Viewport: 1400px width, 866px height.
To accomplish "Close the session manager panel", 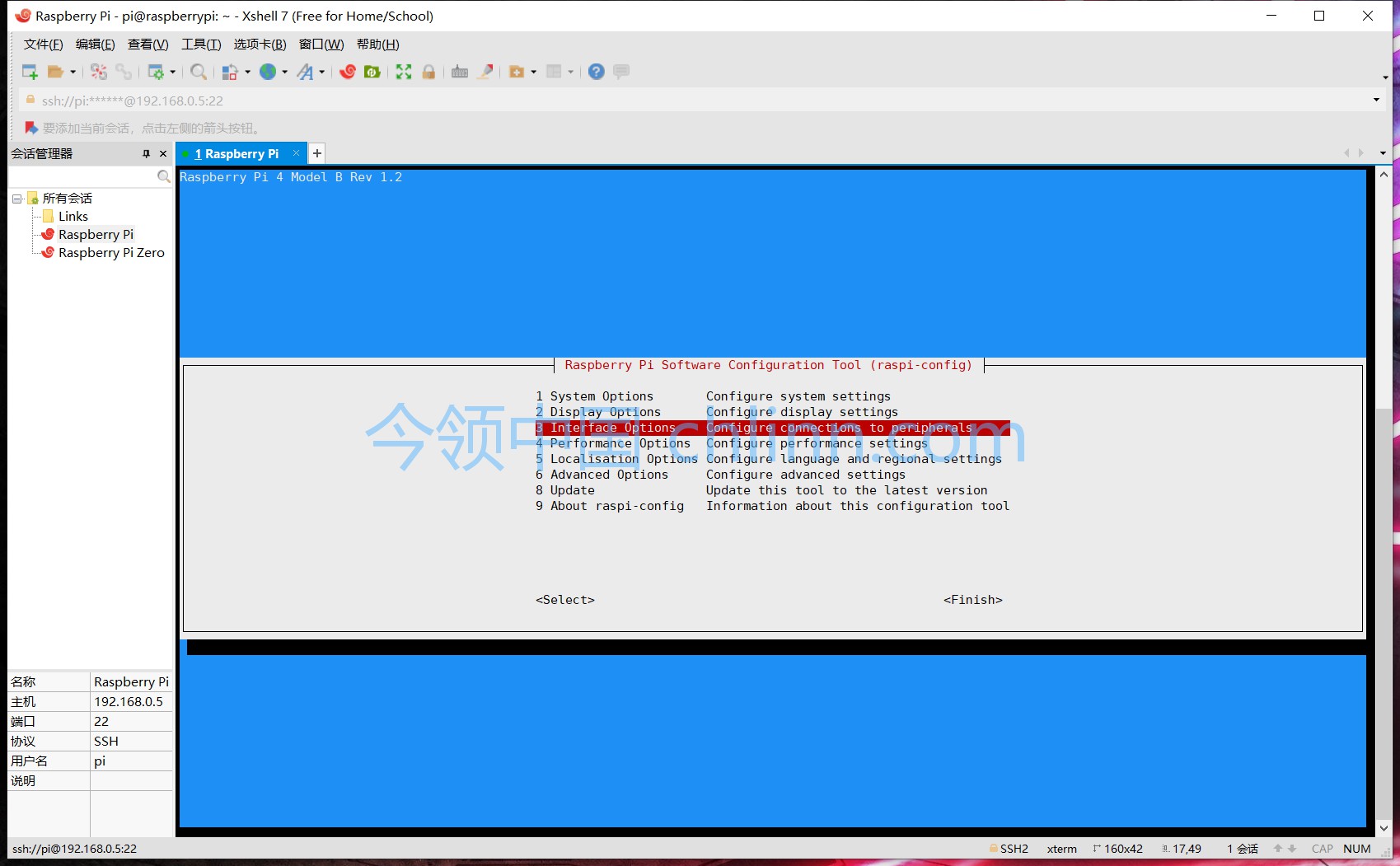I will pos(163,153).
